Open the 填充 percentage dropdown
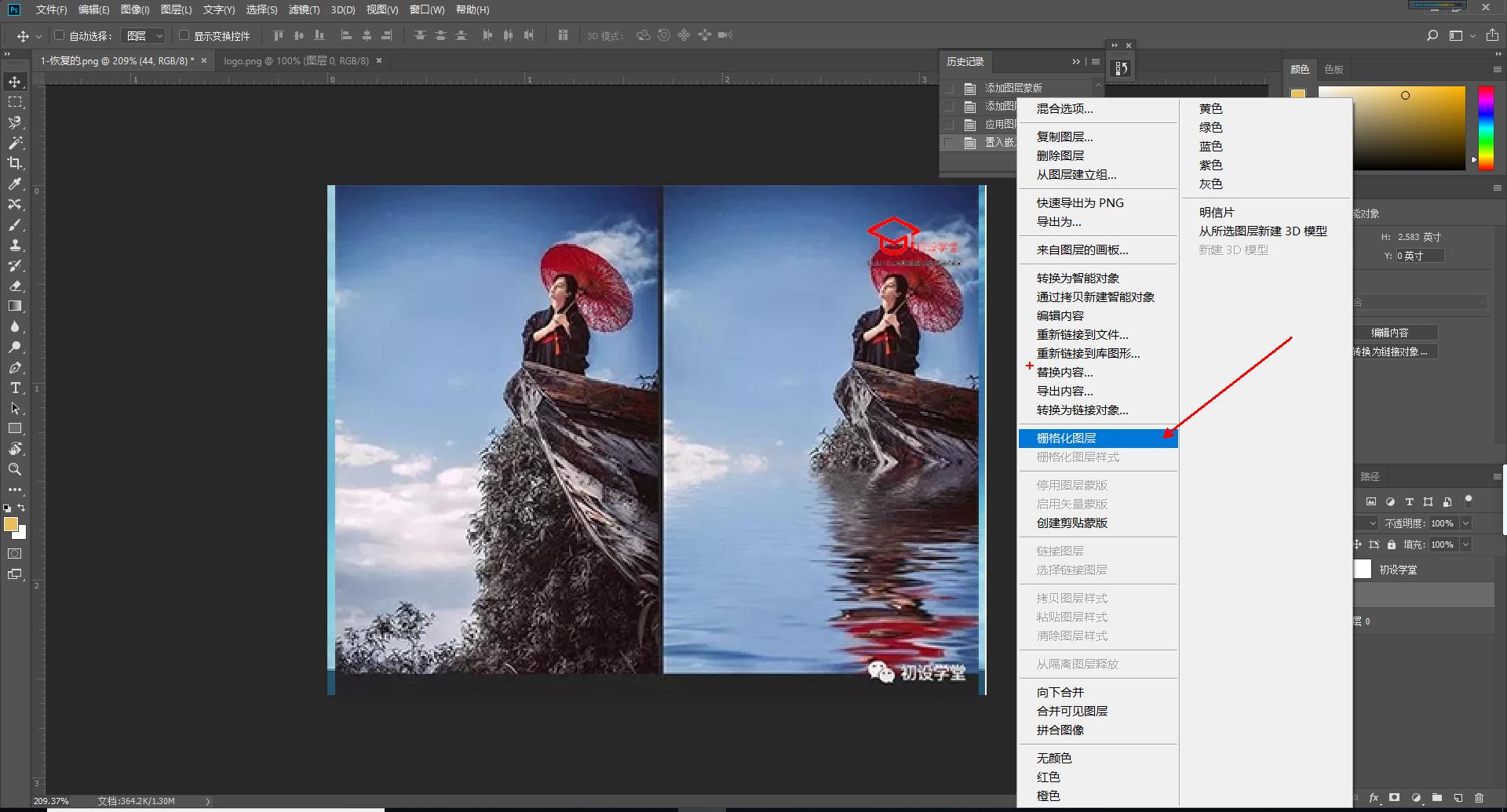Image resolution: width=1507 pixels, height=812 pixels. point(1465,544)
